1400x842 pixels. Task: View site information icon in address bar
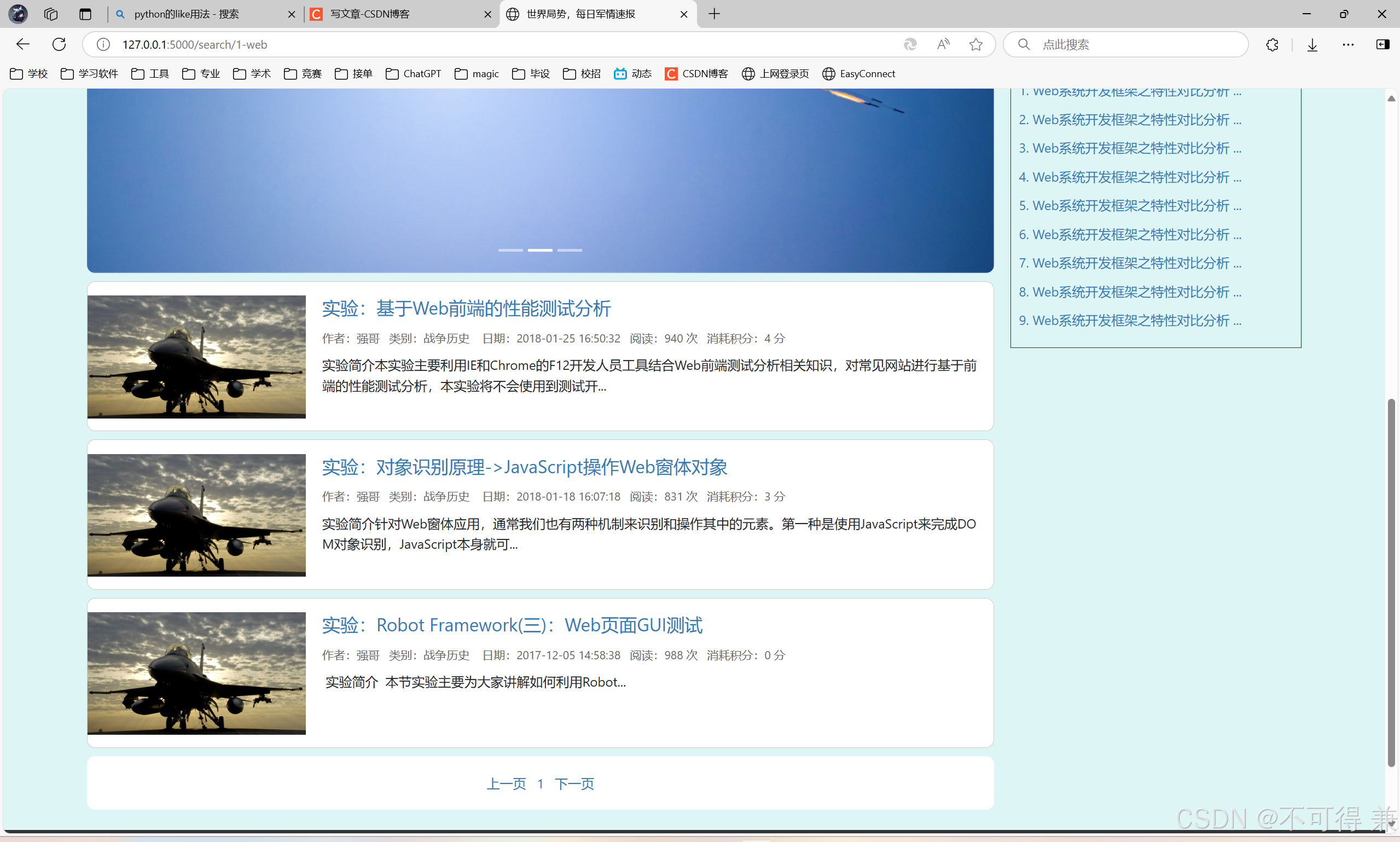pyautogui.click(x=103, y=44)
